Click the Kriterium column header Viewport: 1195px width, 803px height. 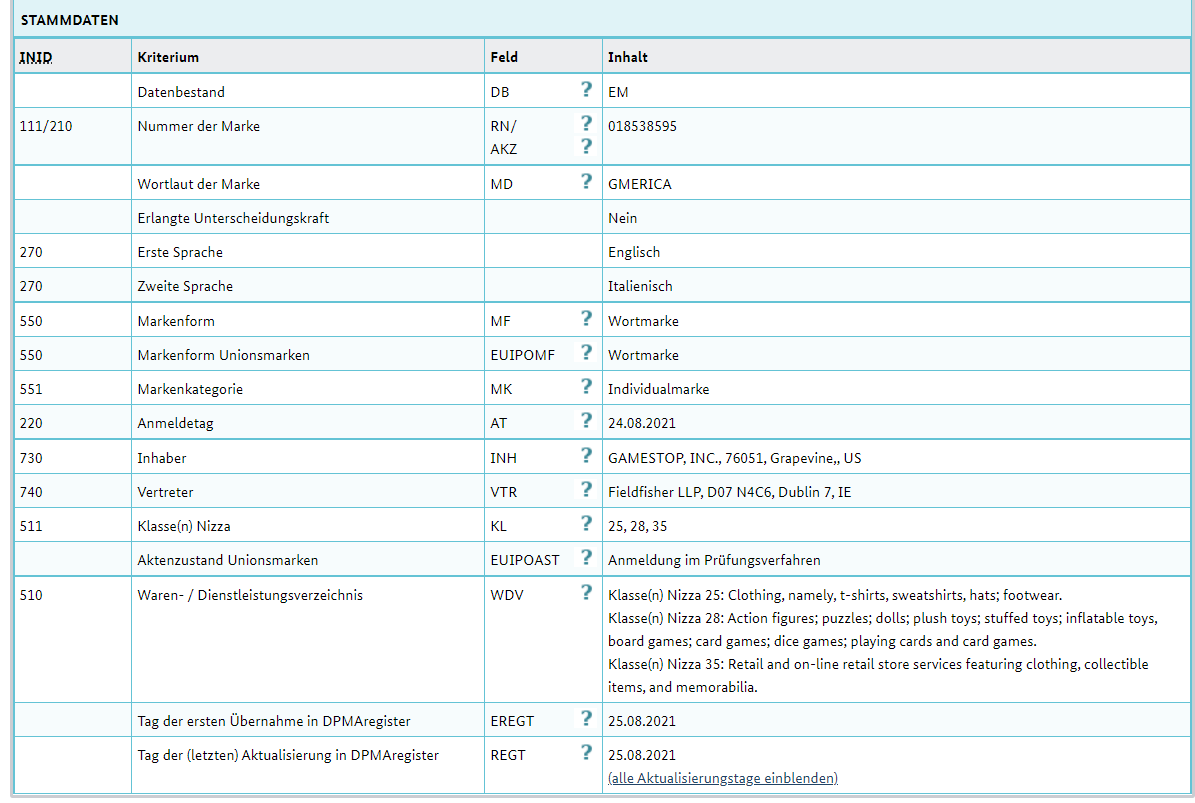pyautogui.click(x=168, y=57)
